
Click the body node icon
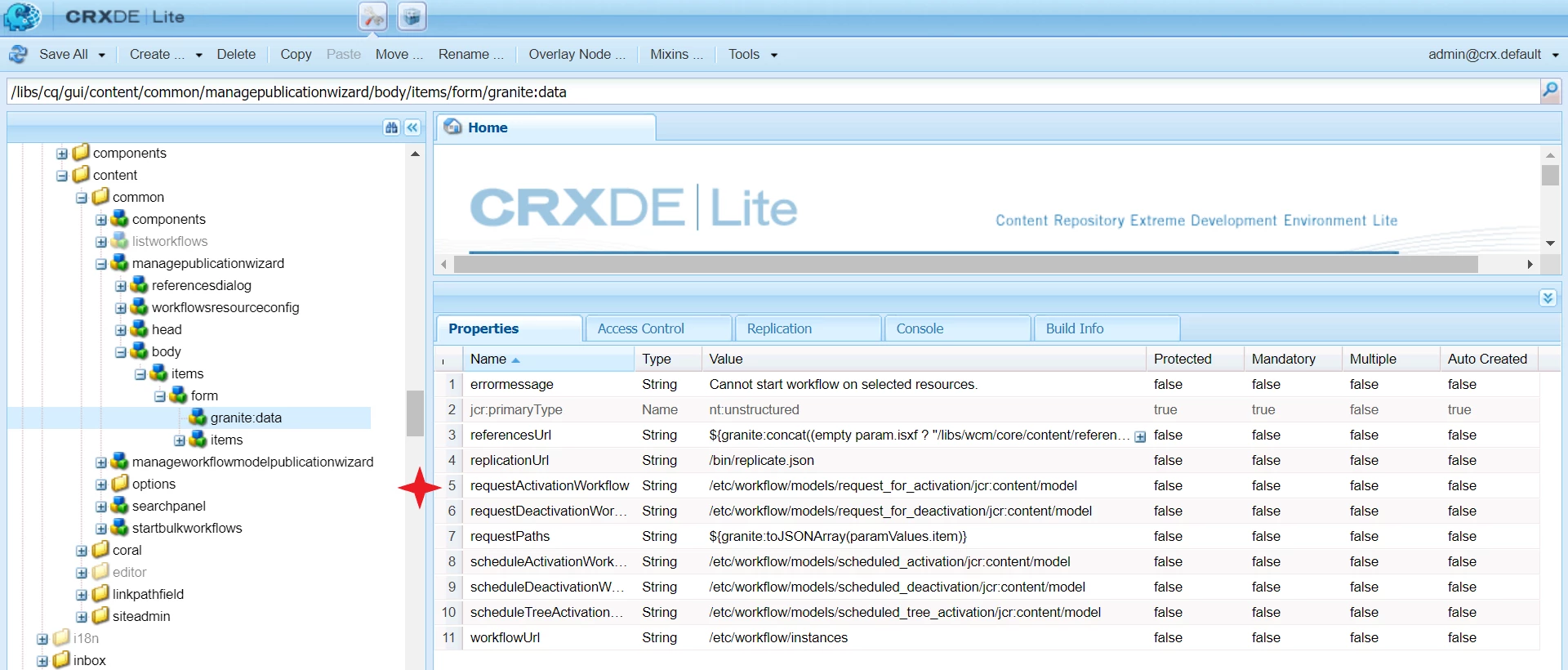point(139,351)
